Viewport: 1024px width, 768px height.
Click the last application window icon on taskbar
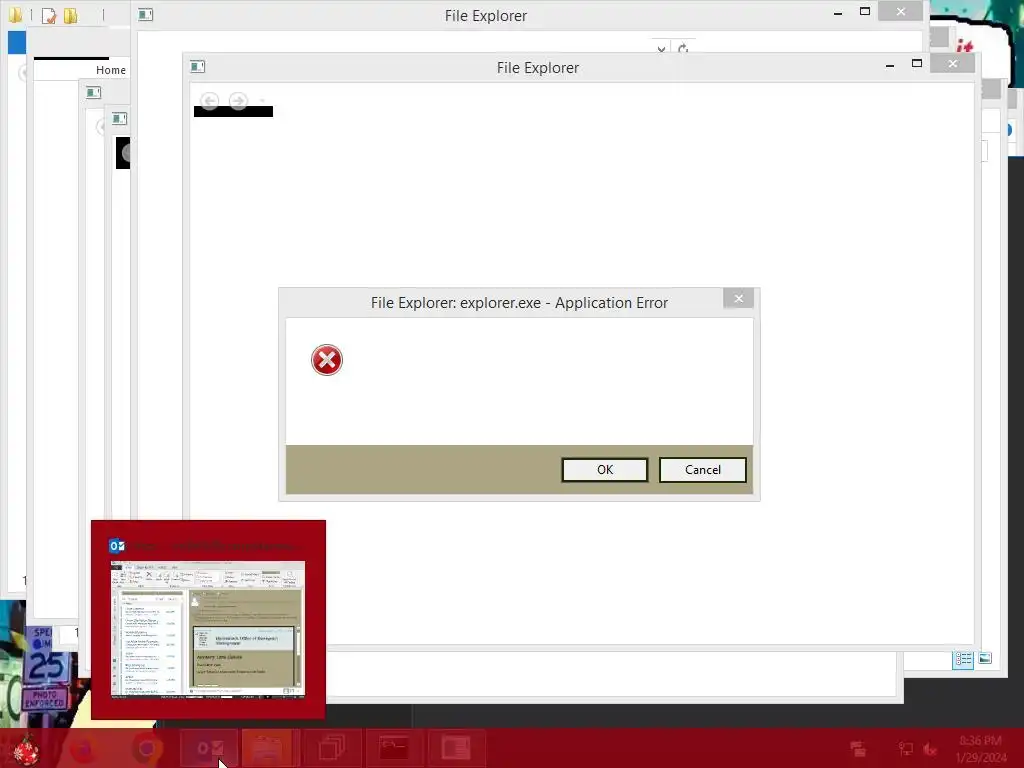coord(456,748)
